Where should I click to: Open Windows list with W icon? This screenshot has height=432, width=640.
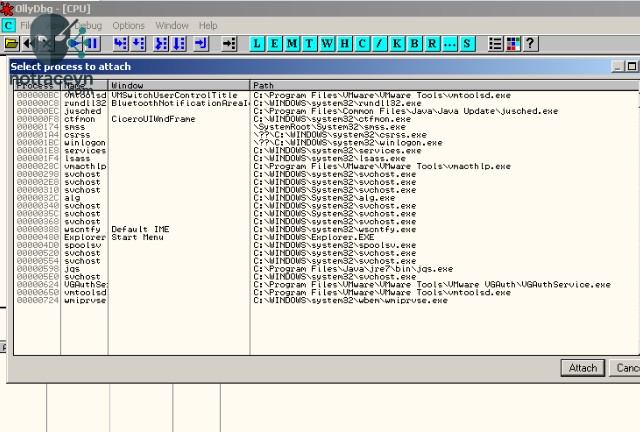click(x=327, y=44)
